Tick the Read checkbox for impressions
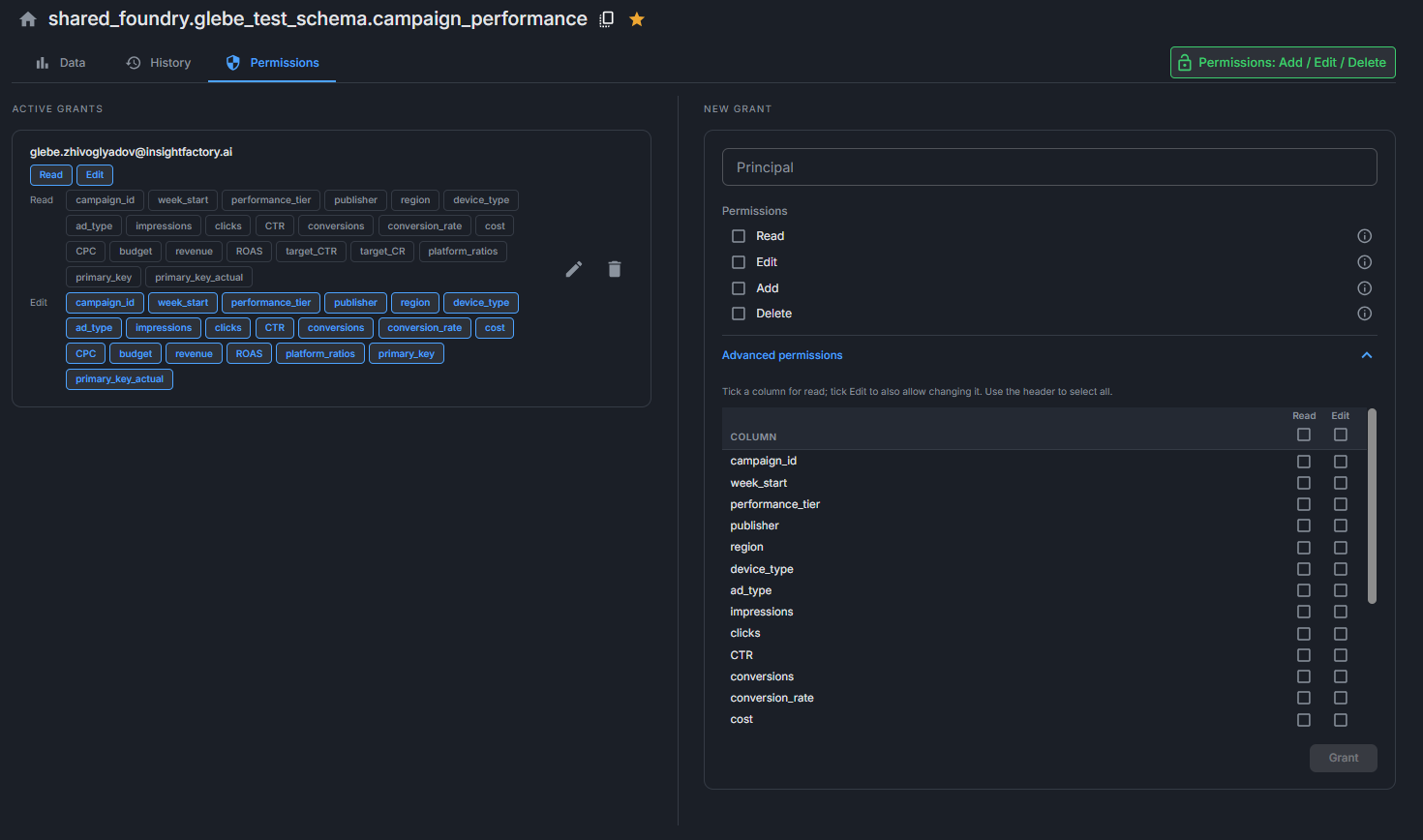1423x840 pixels. [1304, 612]
